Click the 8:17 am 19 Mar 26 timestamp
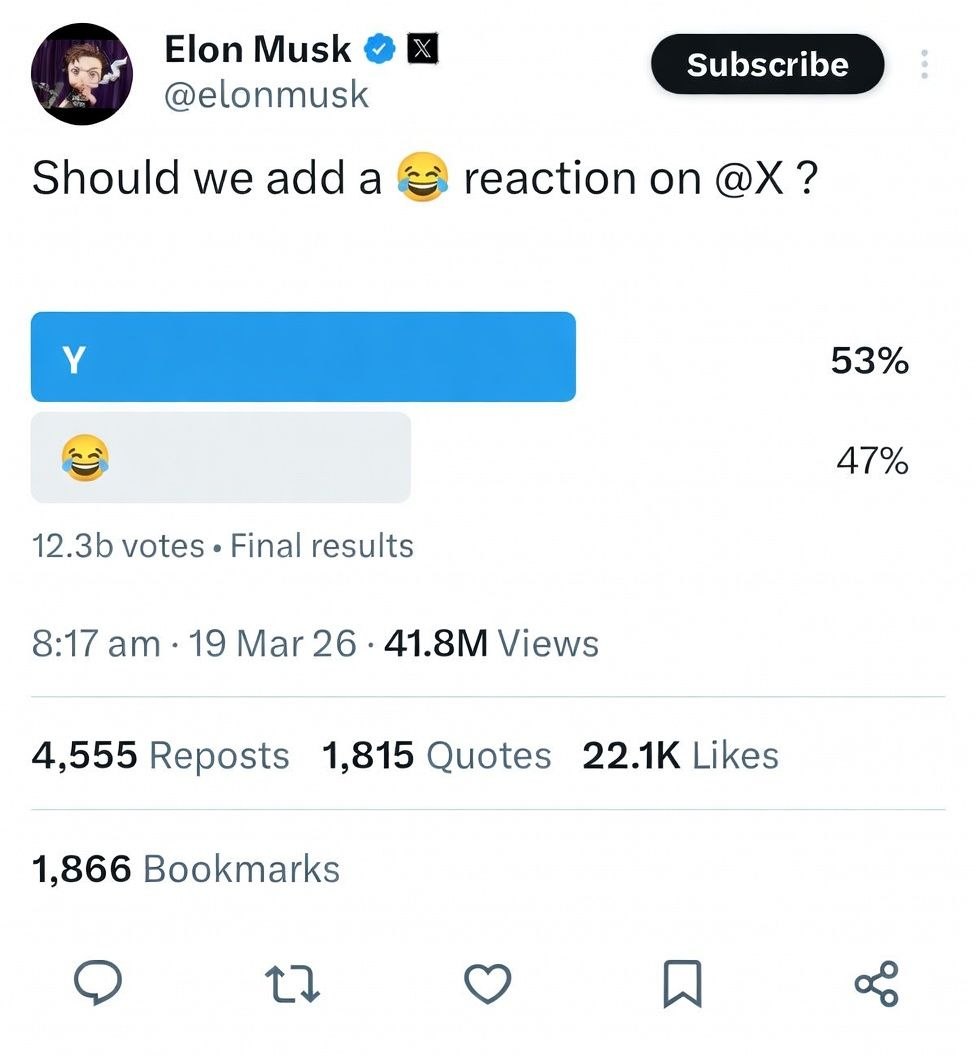This screenshot has height=1056, width=976. click(x=193, y=643)
